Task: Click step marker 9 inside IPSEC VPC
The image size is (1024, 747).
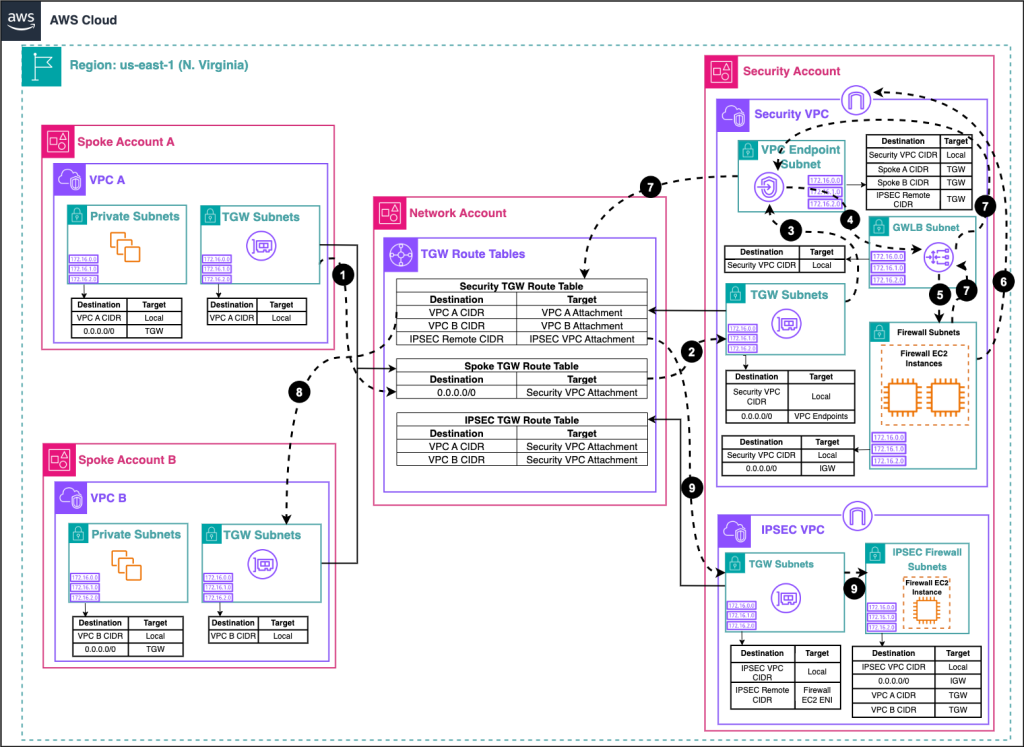Action: pos(853,588)
